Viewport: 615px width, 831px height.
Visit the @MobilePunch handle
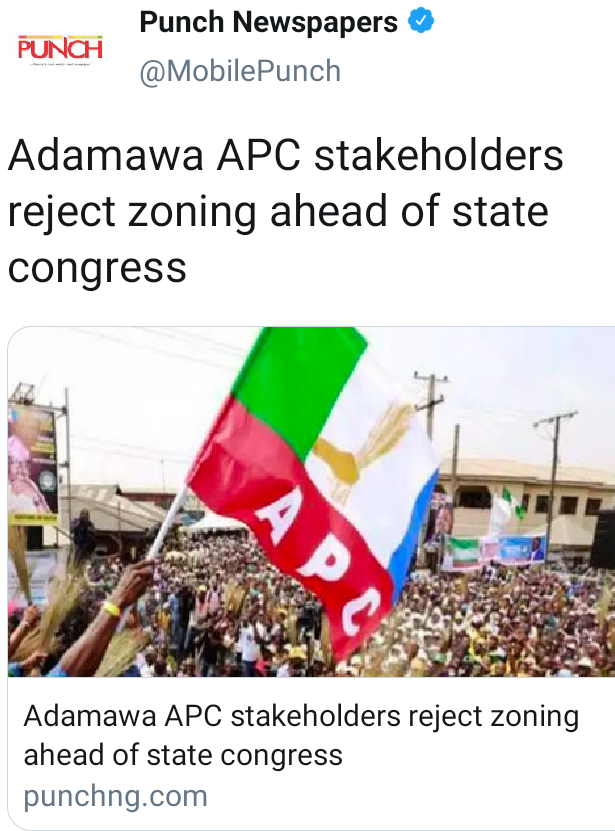click(240, 71)
